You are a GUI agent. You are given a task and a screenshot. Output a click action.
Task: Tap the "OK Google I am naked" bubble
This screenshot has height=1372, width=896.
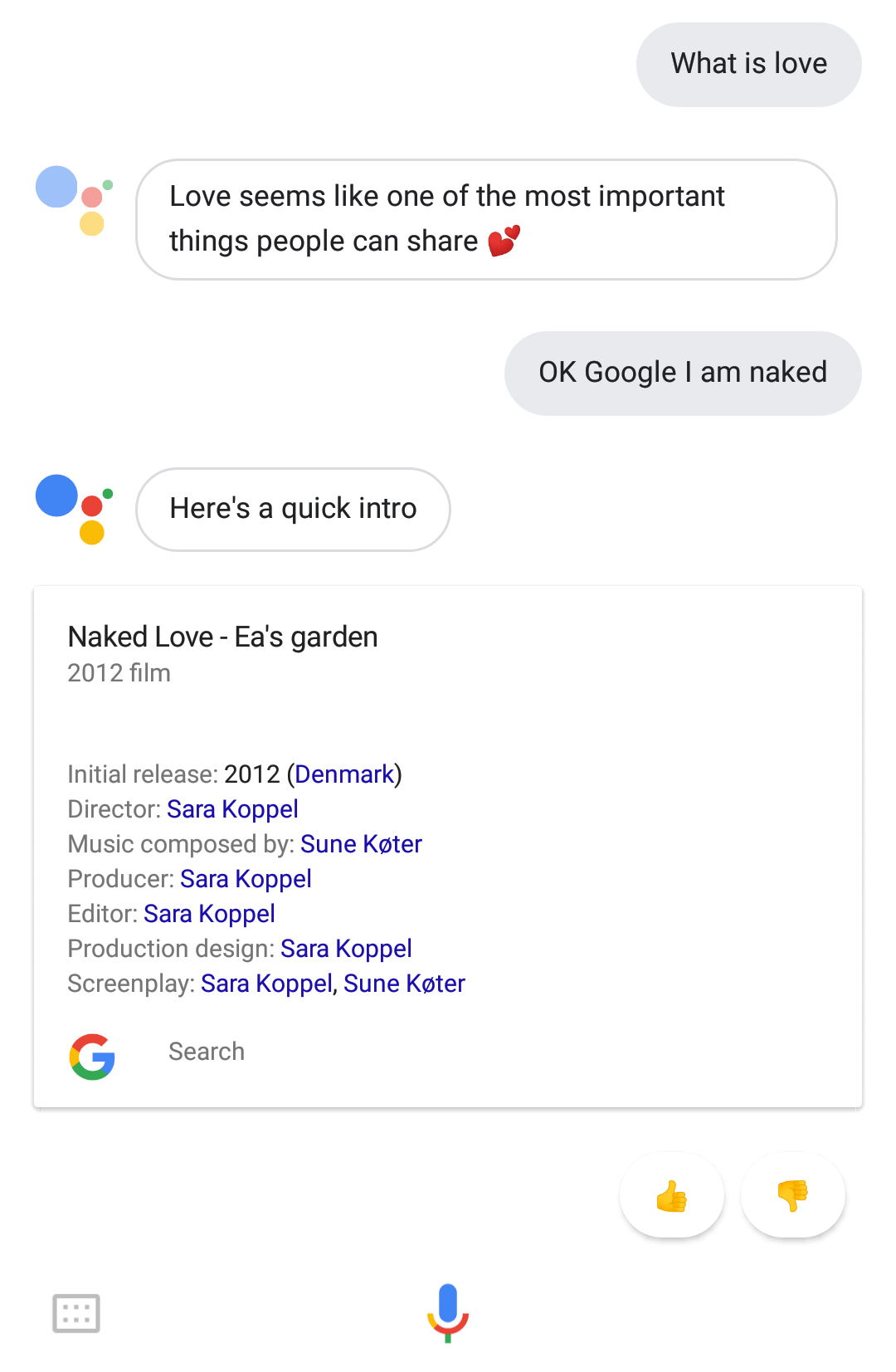682,373
